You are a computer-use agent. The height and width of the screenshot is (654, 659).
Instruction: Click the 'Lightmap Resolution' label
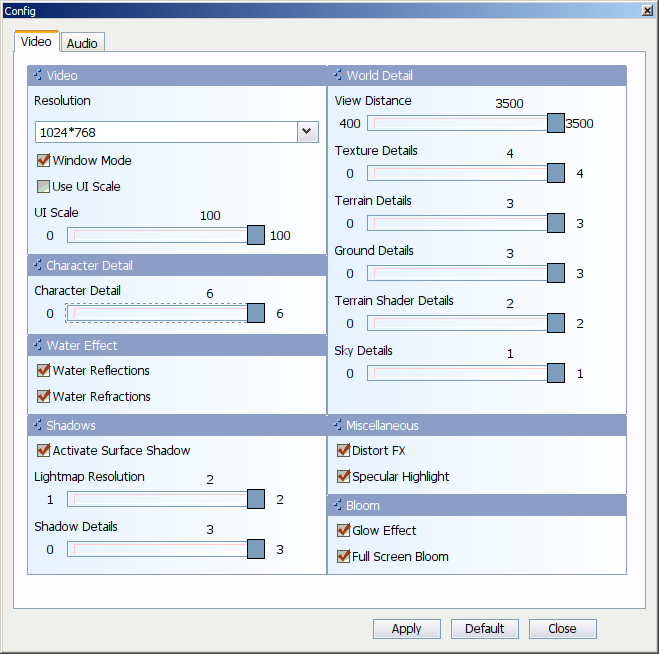tap(89, 477)
